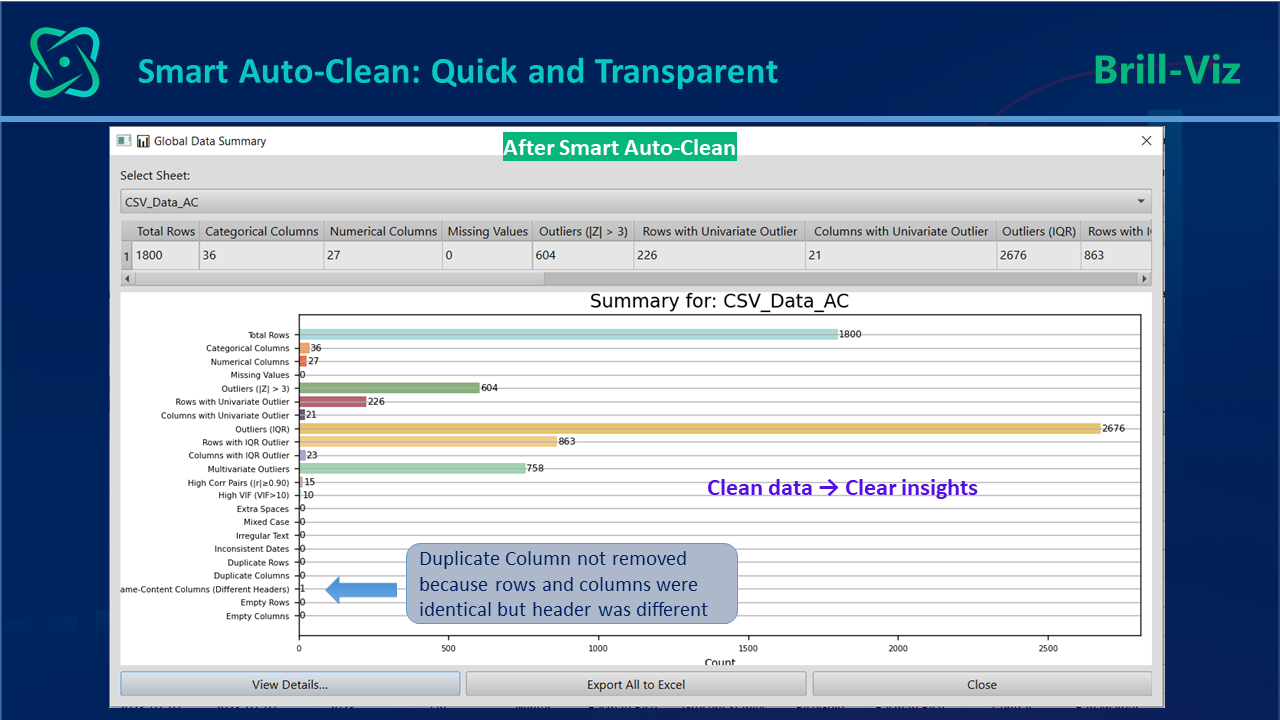
Task: Click the table cell containing 1800
Action: click(166, 255)
